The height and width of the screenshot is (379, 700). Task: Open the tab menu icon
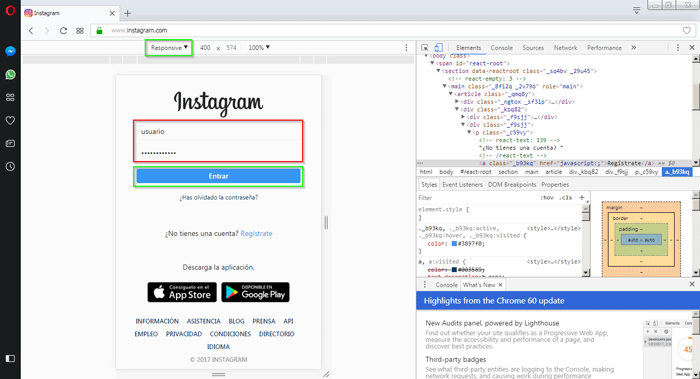coord(637,10)
